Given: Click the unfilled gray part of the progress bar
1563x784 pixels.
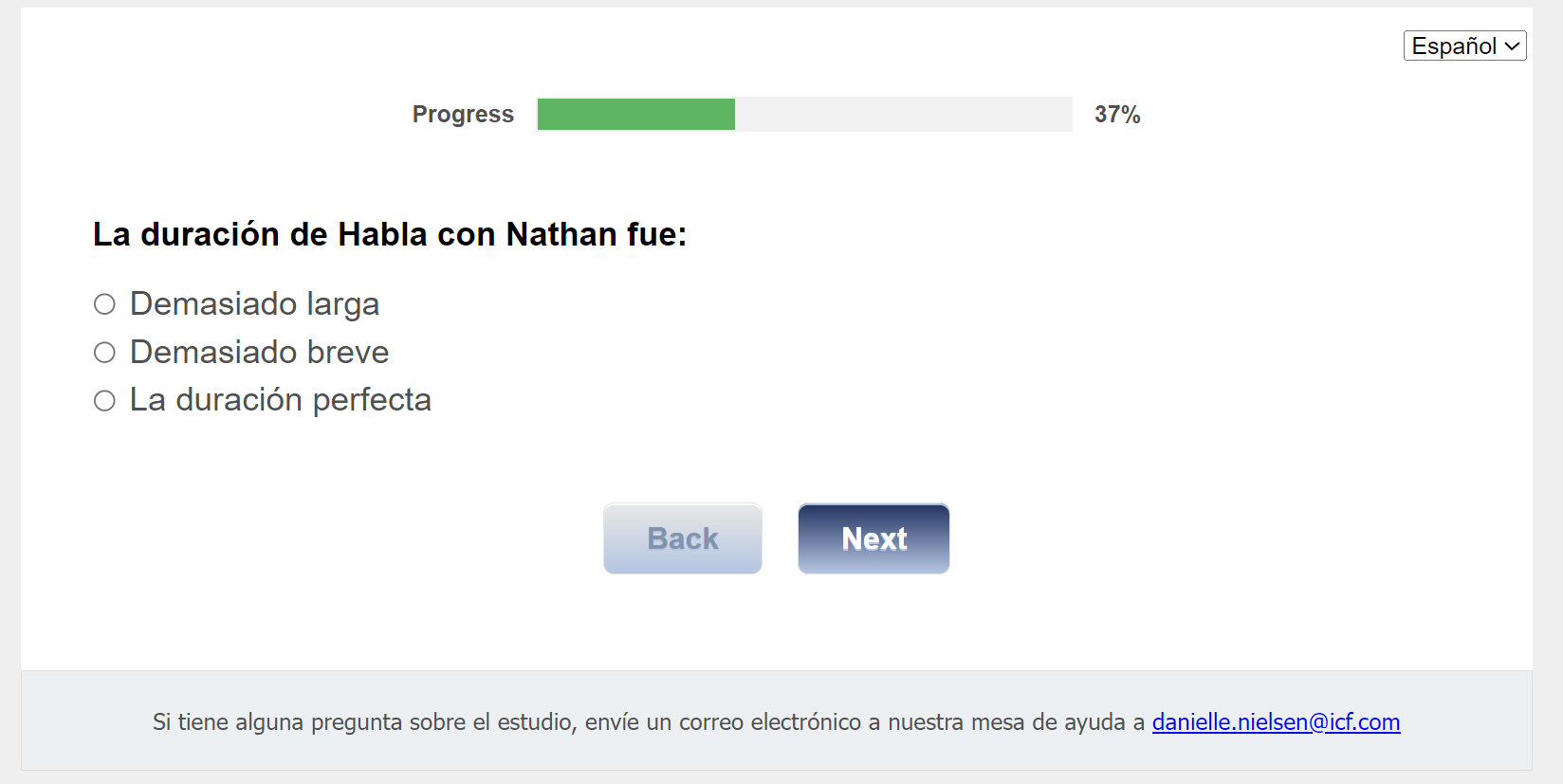Looking at the screenshot, I should [903, 114].
